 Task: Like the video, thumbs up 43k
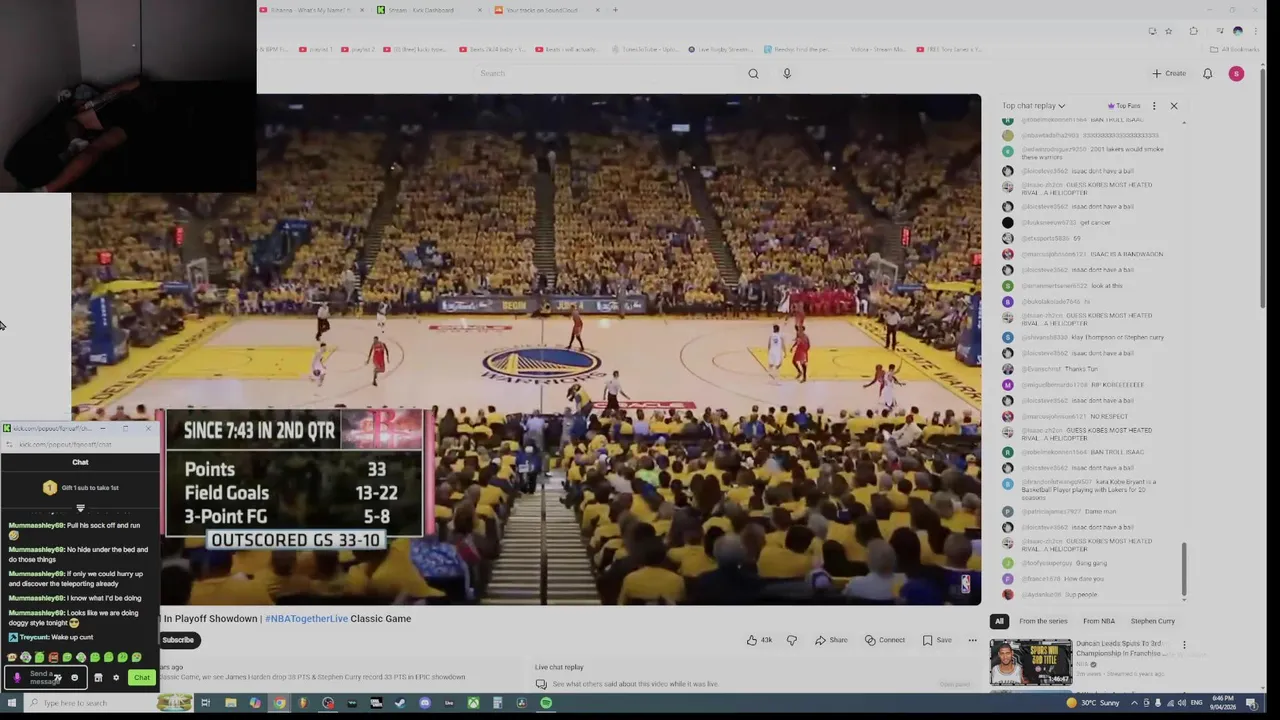click(759, 640)
